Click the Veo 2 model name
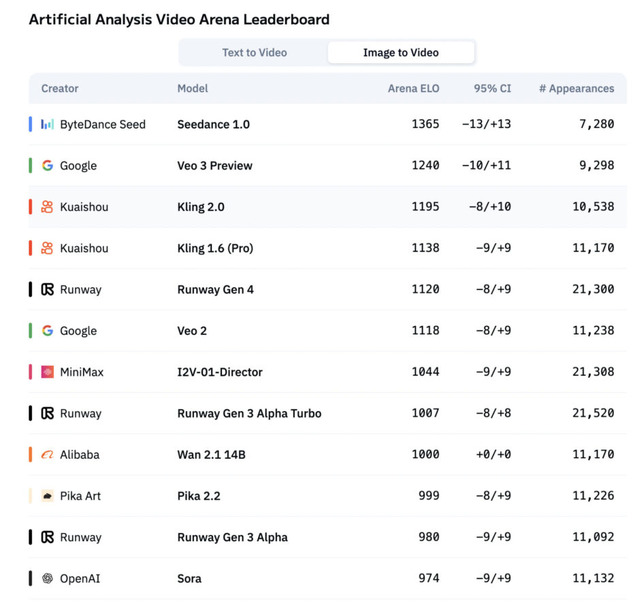This screenshot has width=640, height=616. (192, 331)
